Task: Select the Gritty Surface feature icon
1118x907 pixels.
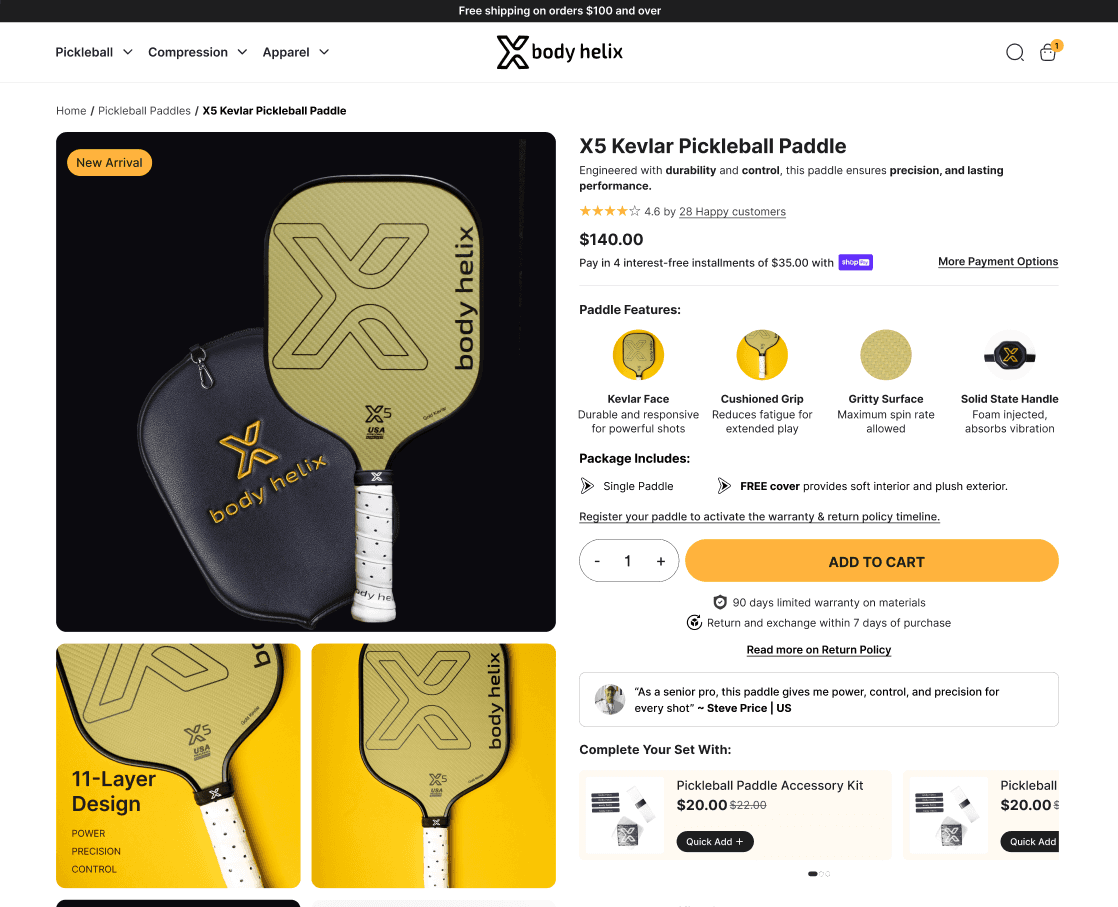Action: pos(886,354)
